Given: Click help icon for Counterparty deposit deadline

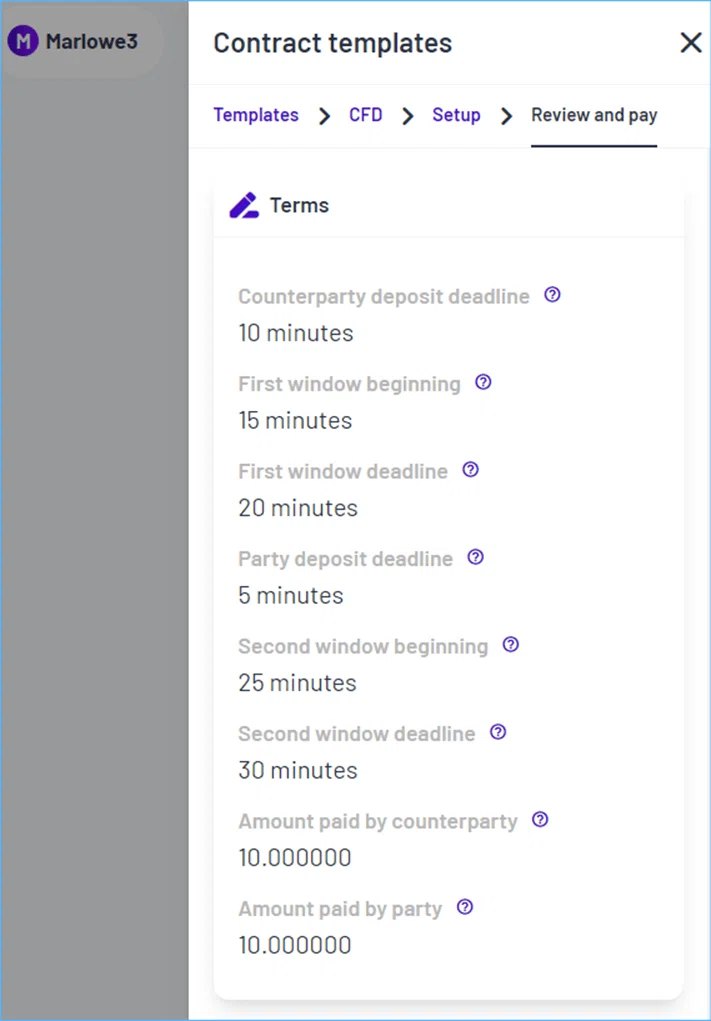Looking at the screenshot, I should (552, 295).
